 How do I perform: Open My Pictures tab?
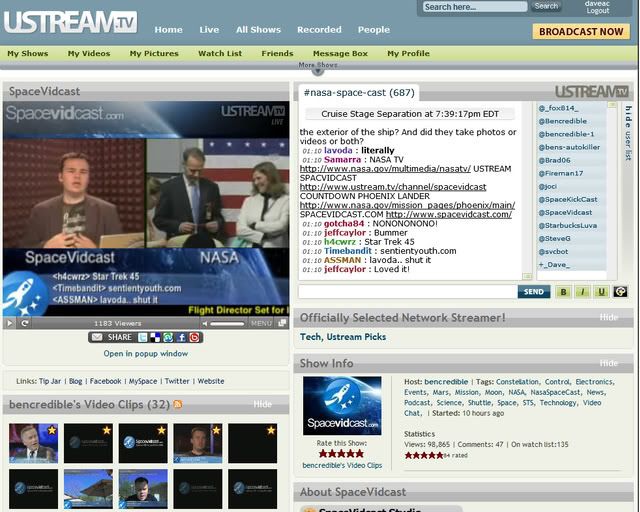[154, 53]
